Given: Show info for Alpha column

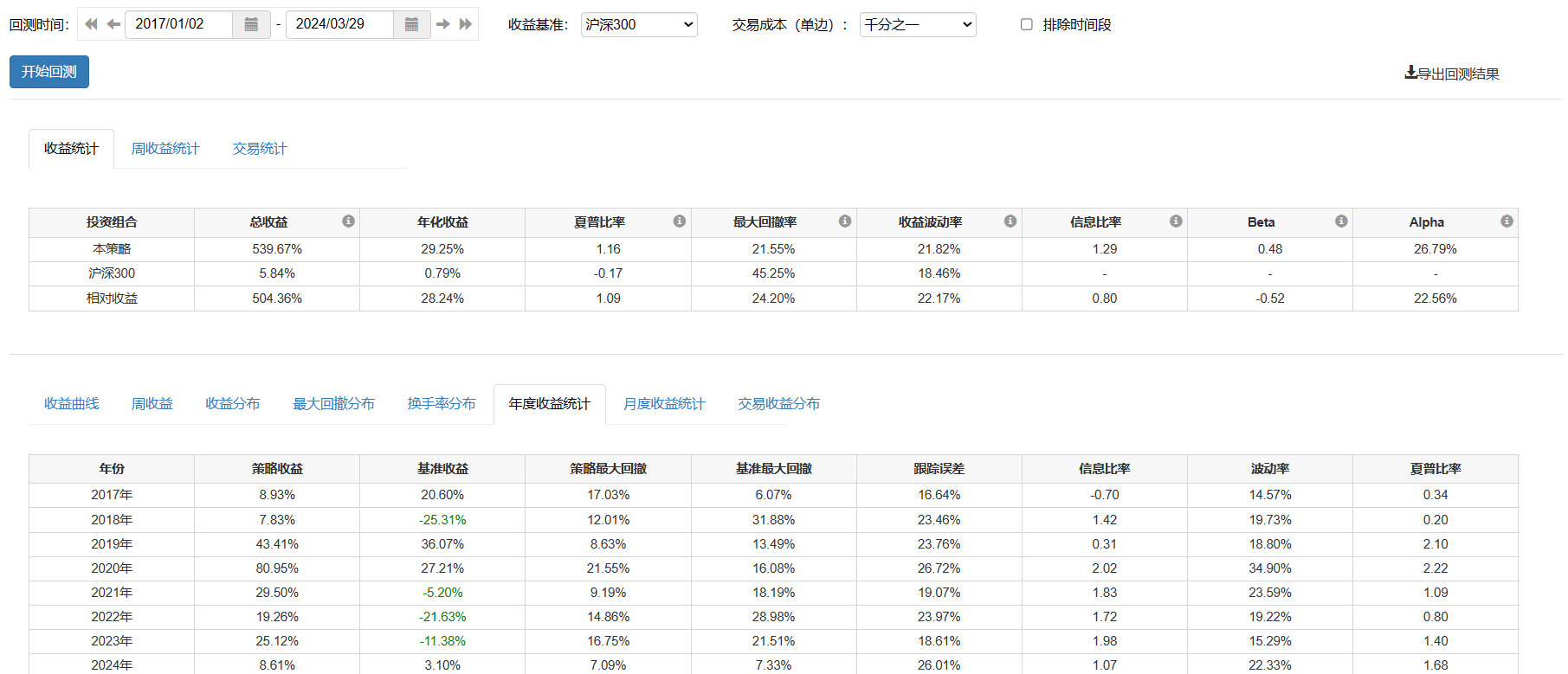Looking at the screenshot, I should coord(1507,221).
